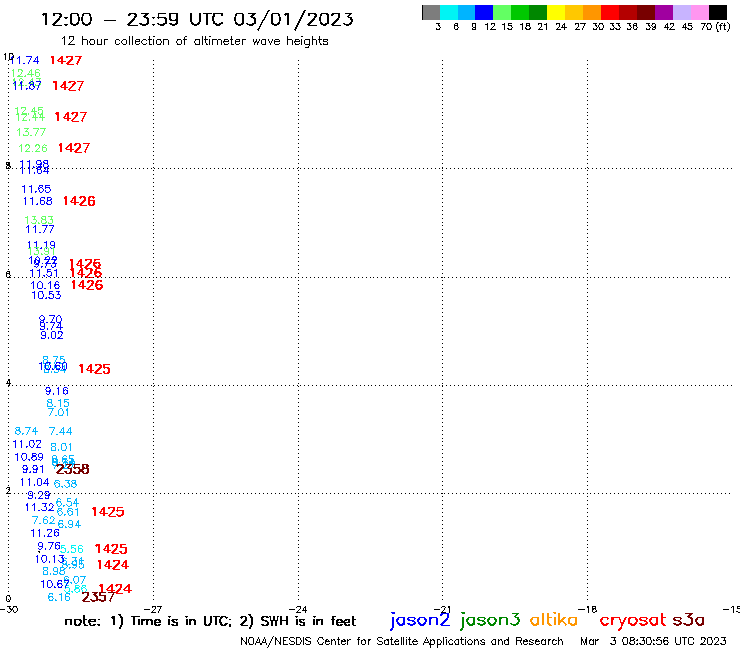
Task: Click the green wave height 12.26
Action: coord(33,148)
